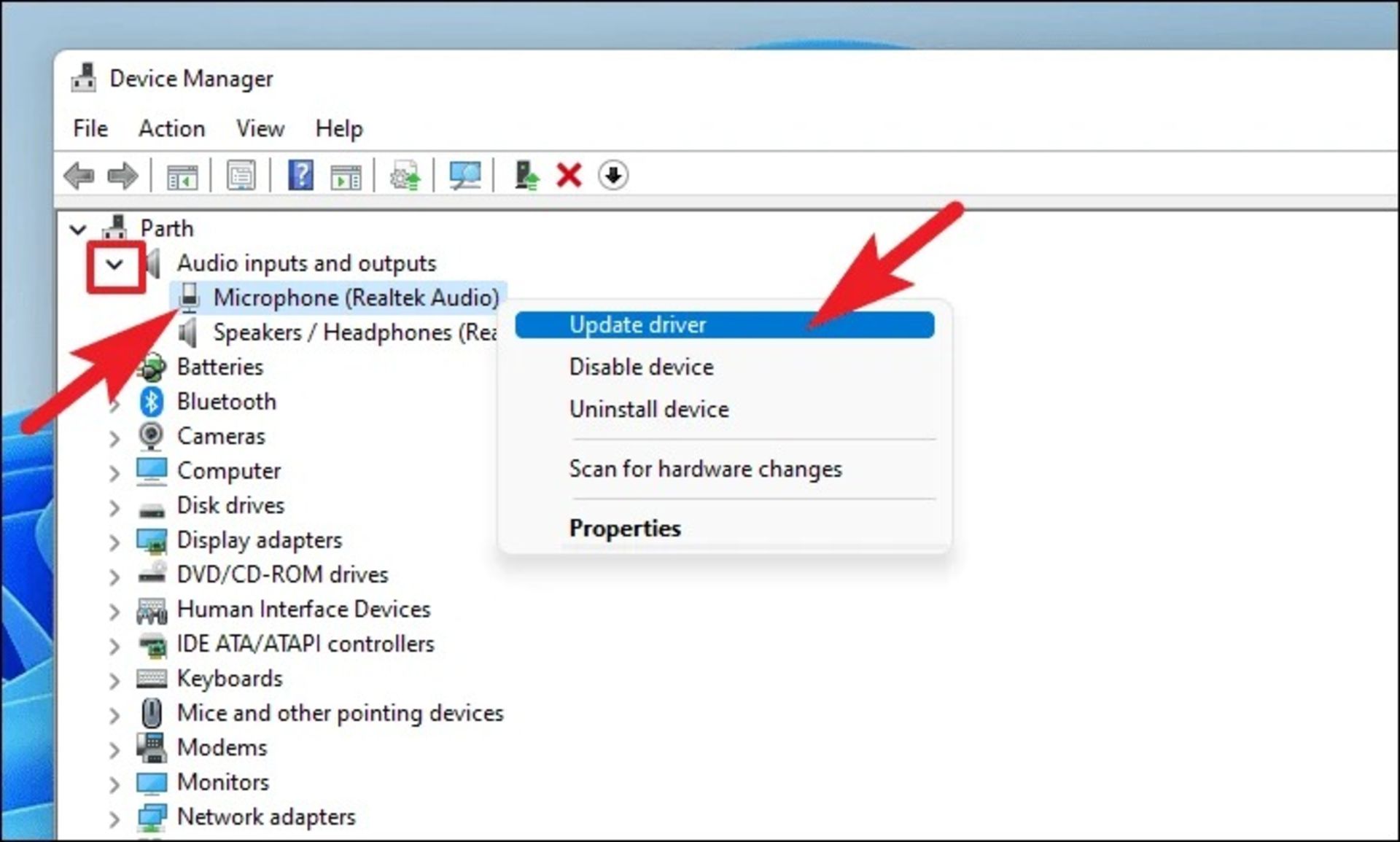
Task: Click the down-arrow circle toolbar icon
Action: click(612, 176)
